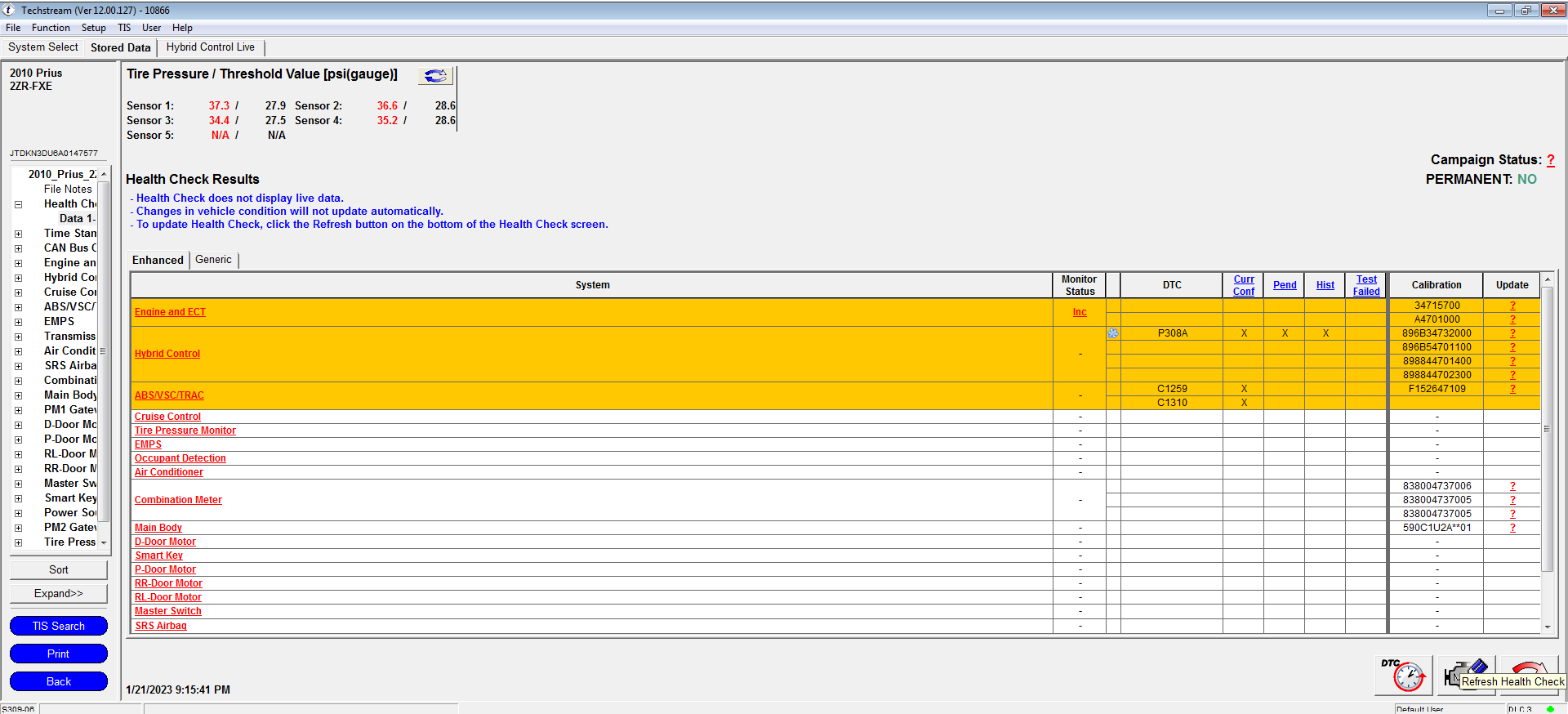Screen dimensions: 1568x714
Task: Click the Expand>> button
Action: click(59, 593)
